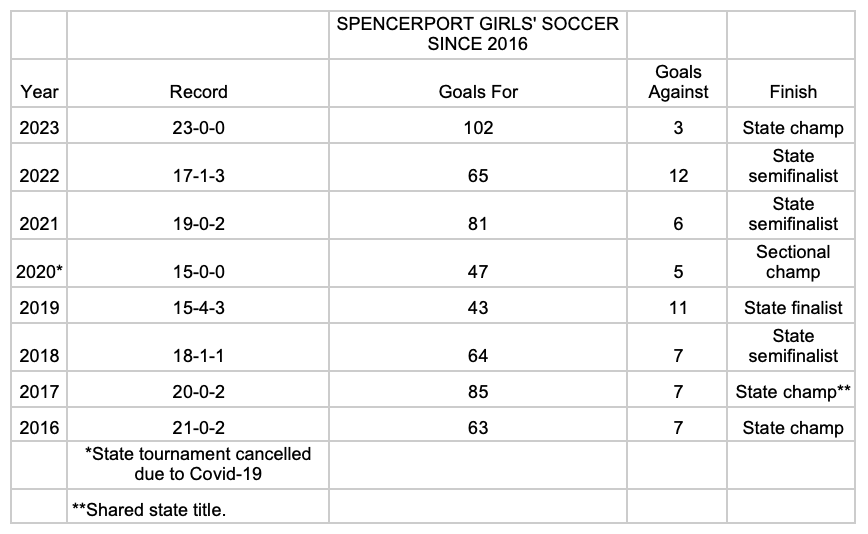Screen dimensions: 868x534
Task: Click the 2020* year cell
Action: click(39, 272)
